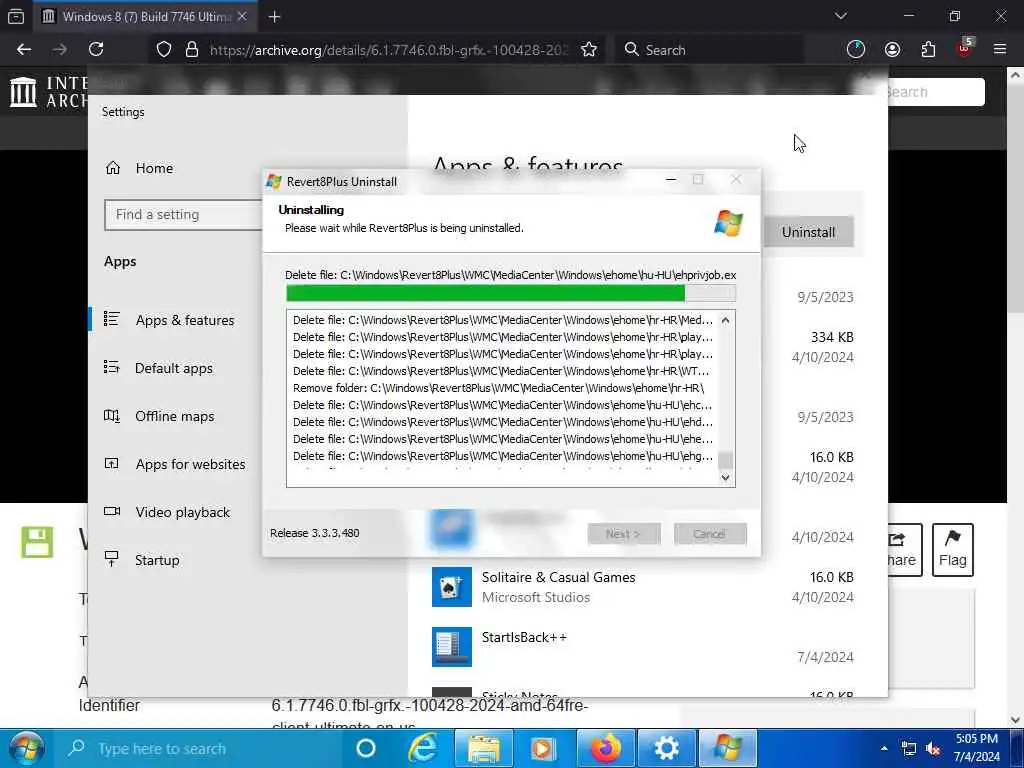Image resolution: width=1024 pixels, height=768 pixels.
Task: Select StartIsBack++ app entry
Action: point(643,647)
